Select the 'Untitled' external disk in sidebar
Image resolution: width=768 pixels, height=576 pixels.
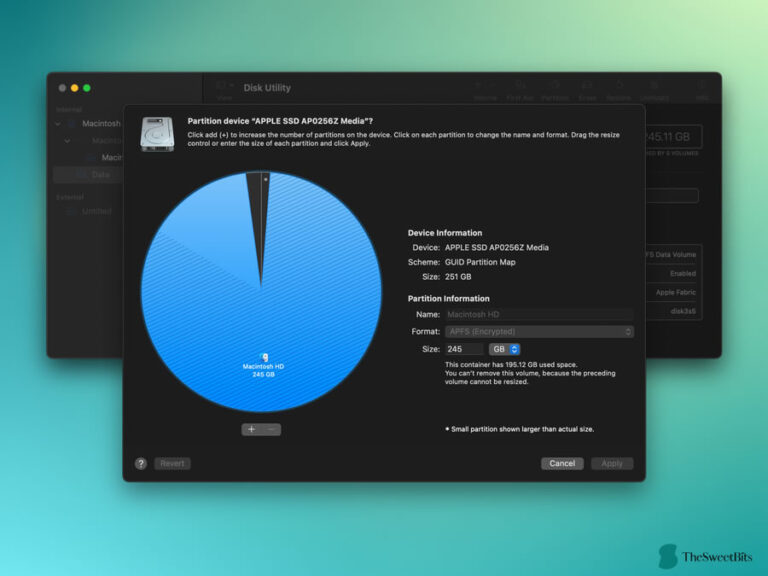(96, 211)
